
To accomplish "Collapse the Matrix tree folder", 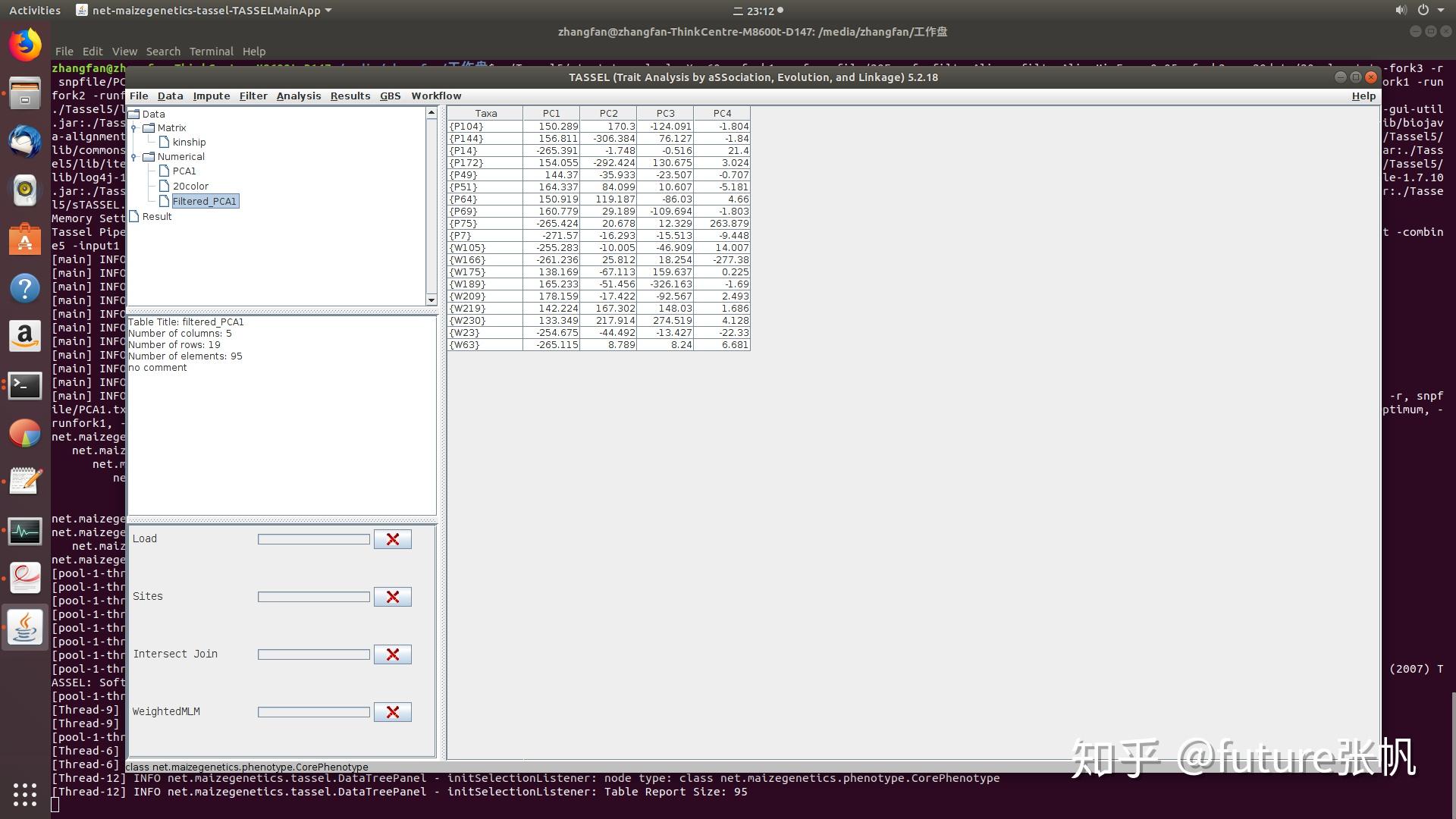I will click(x=134, y=128).
